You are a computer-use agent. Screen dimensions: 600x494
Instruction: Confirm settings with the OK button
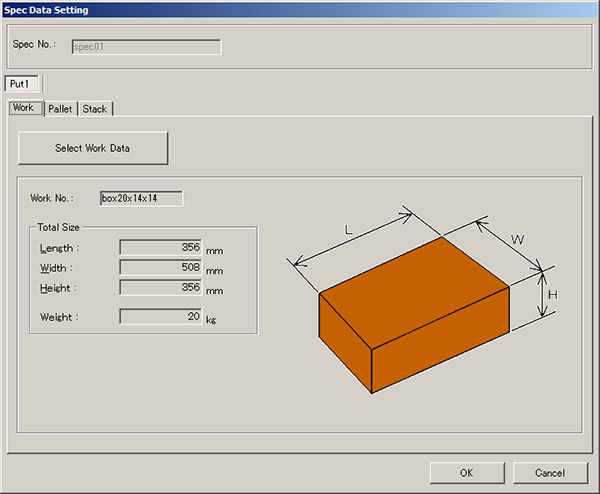pyautogui.click(x=467, y=472)
